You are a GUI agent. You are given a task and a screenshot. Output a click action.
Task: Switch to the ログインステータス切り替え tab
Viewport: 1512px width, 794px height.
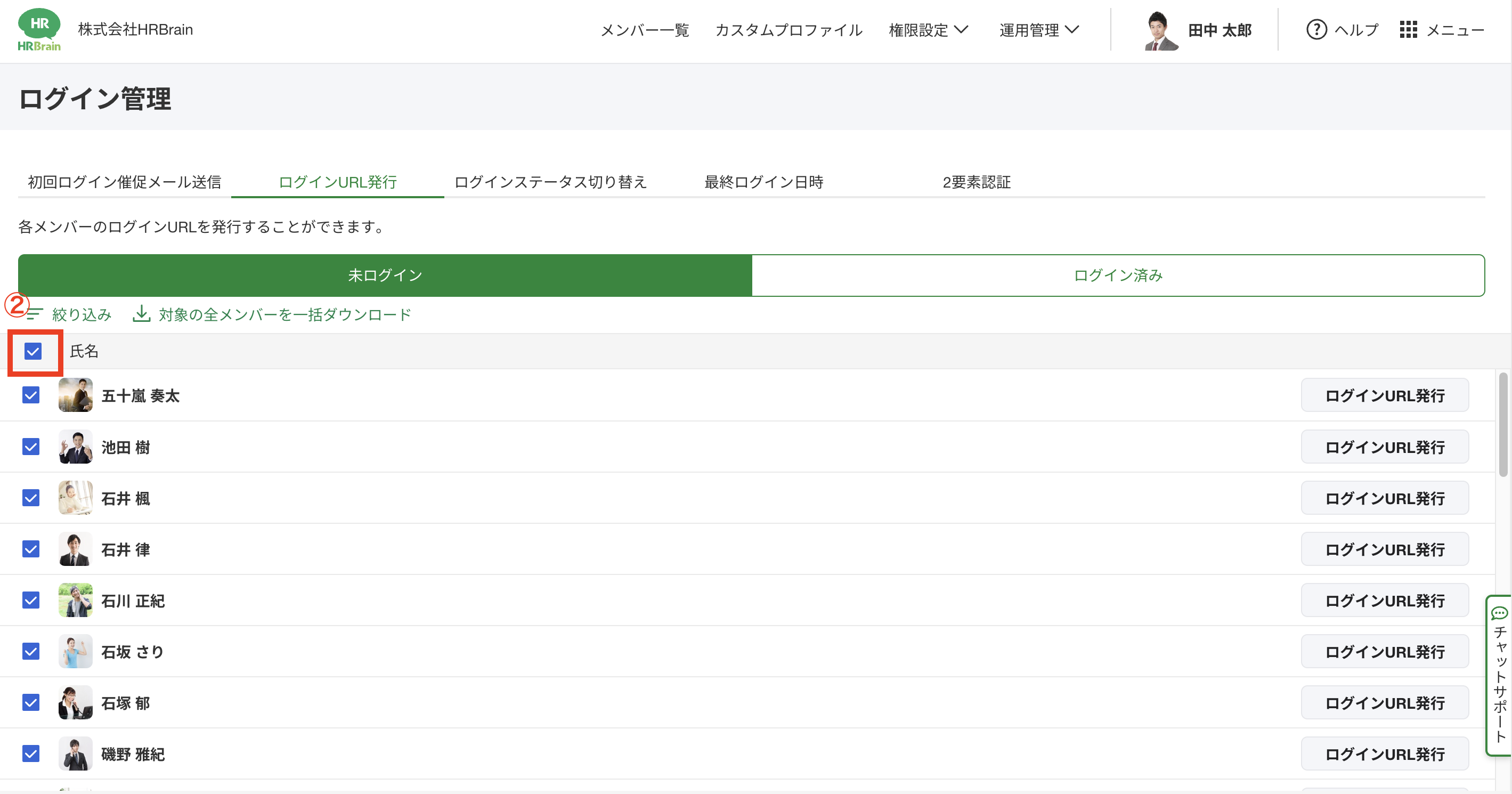550,182
